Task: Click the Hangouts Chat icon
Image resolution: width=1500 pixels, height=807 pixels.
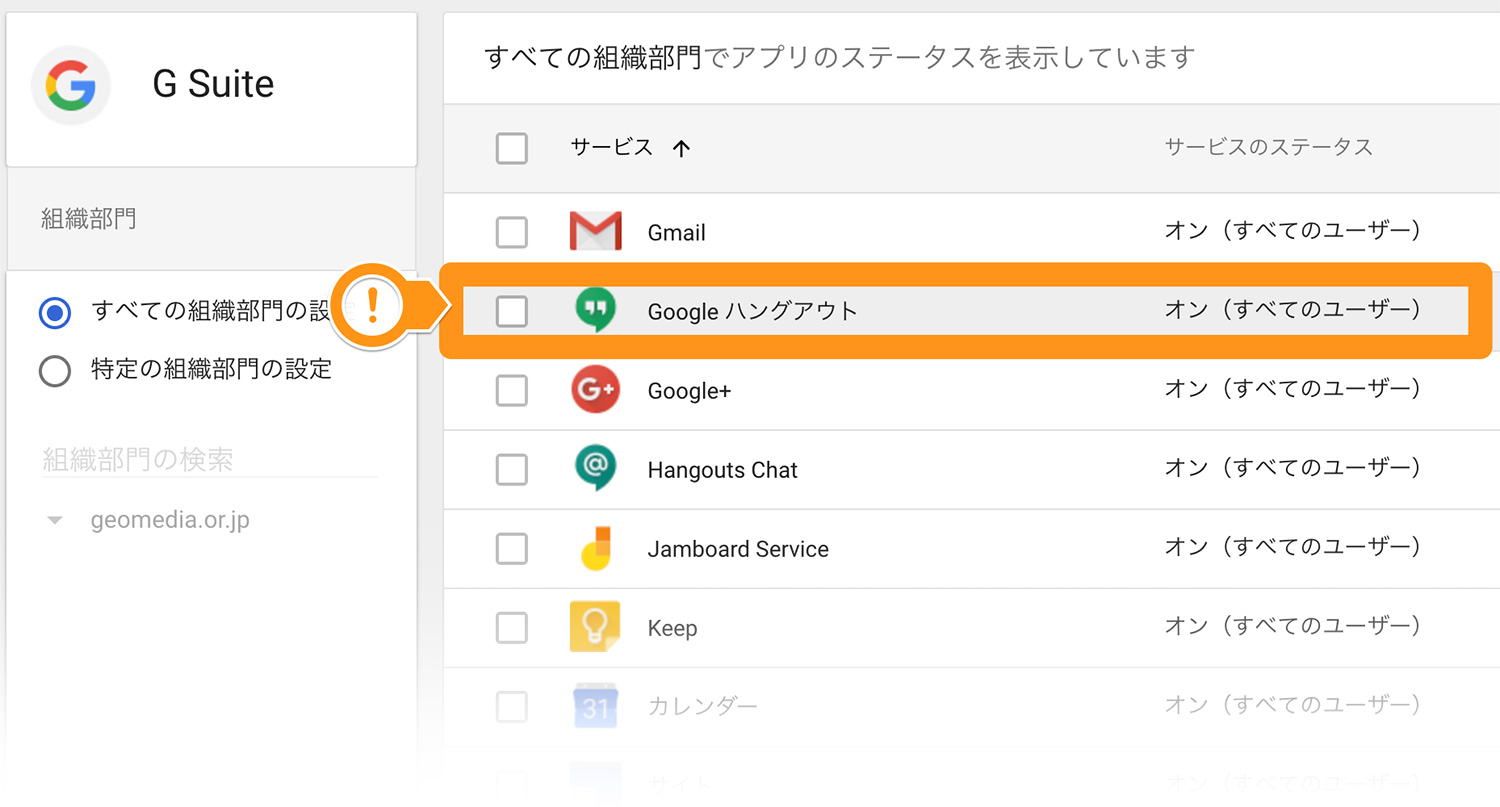Action: pyautogui.click(x=595, y=469)
